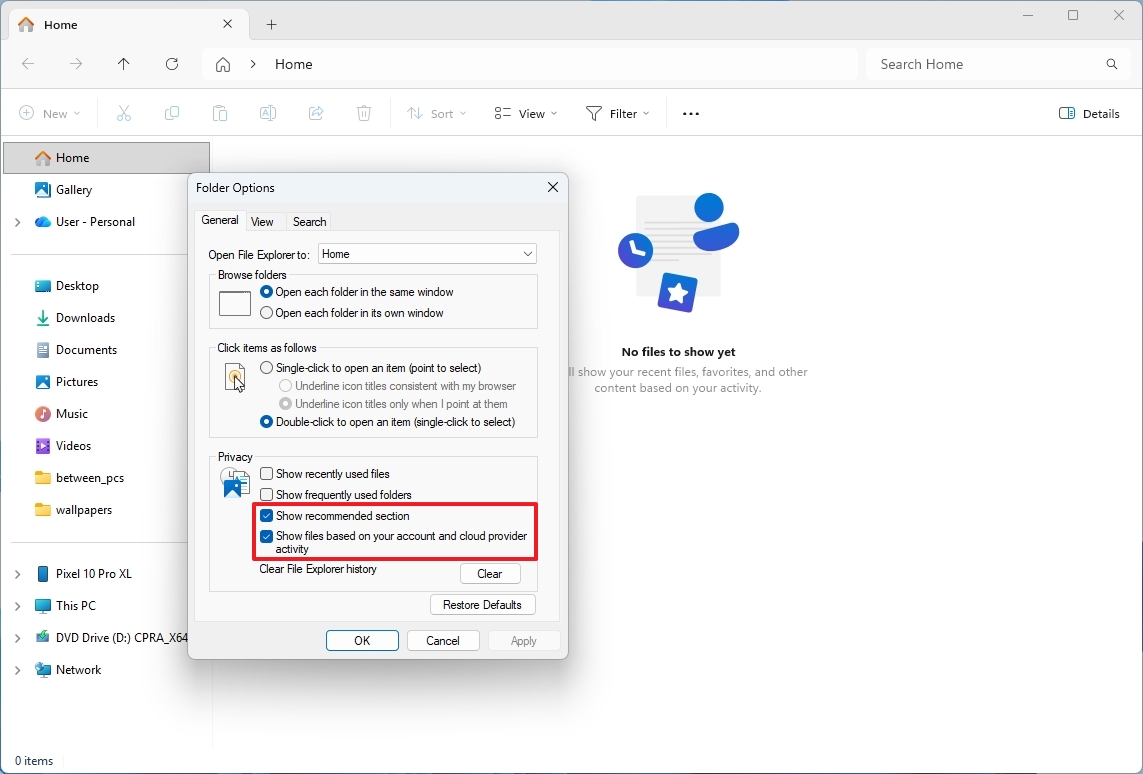Expand This PC in the sidebar
Screen dimensions: 1143x774
click(16, 605)
